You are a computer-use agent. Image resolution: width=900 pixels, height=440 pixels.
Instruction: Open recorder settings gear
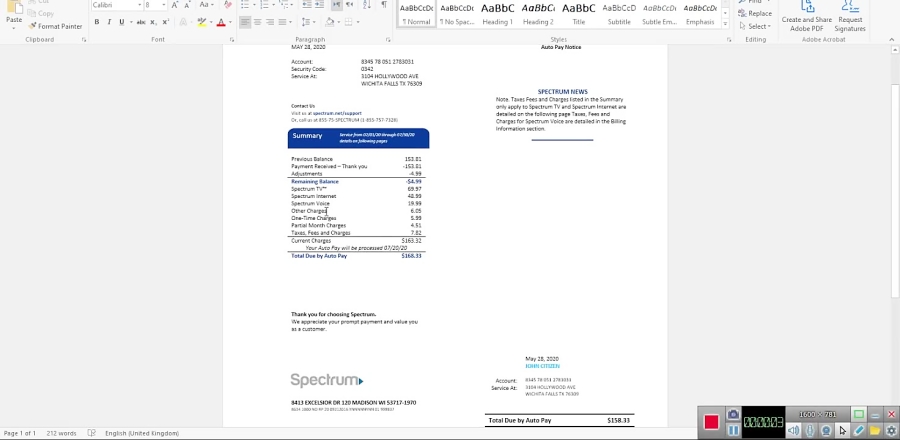click(x=891, y=430)
